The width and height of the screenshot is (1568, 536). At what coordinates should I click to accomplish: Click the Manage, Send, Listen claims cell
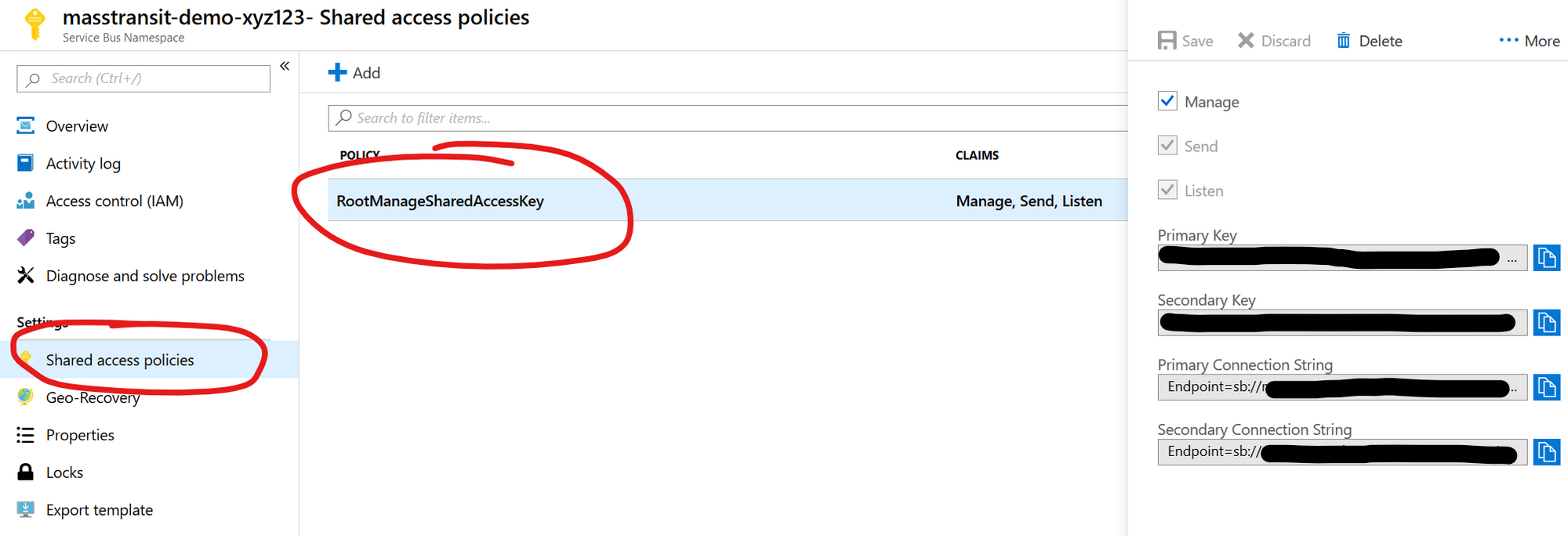click(x=1029, y=201)
